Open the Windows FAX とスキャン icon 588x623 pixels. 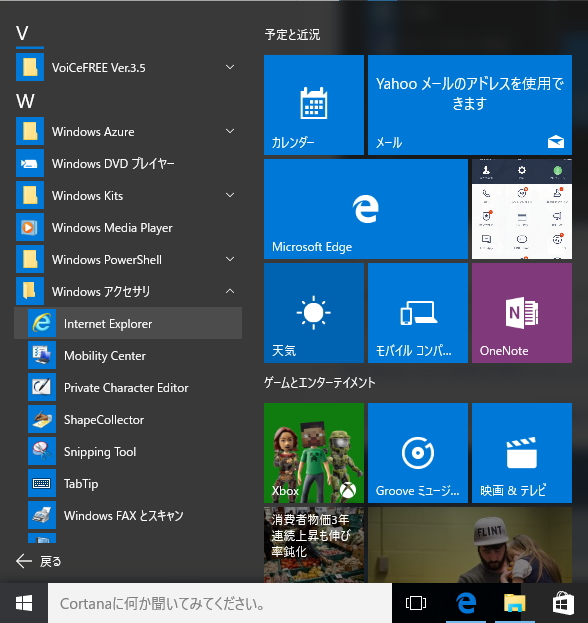point(42,515)
